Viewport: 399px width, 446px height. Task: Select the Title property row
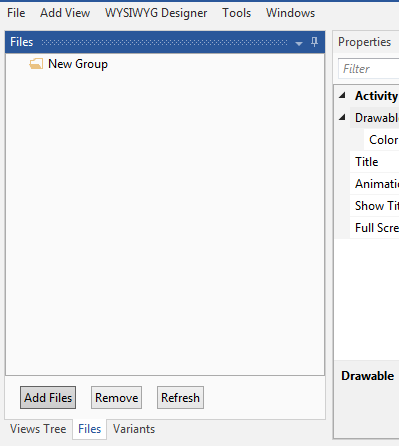[x=374, y=162]
